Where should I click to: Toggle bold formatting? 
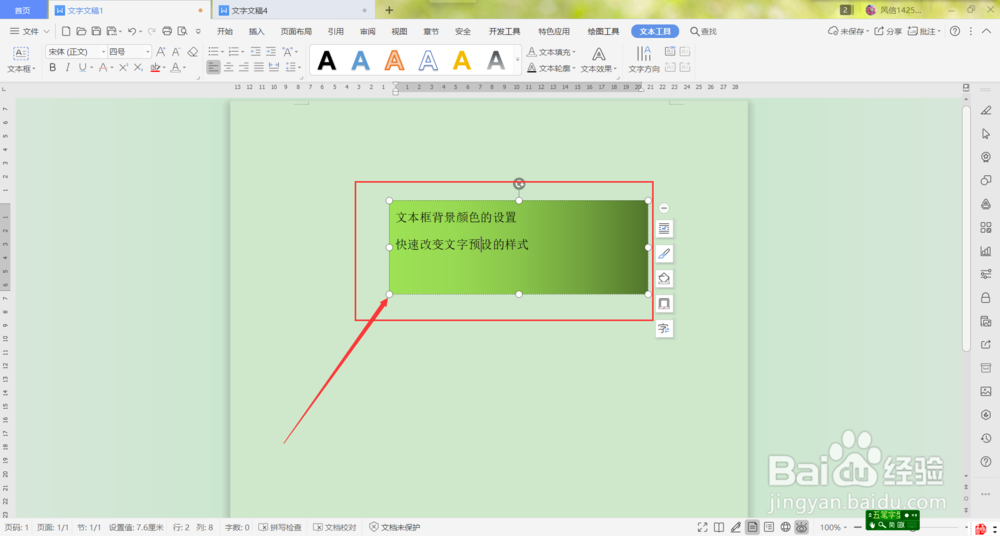click(x=53, y=67)
